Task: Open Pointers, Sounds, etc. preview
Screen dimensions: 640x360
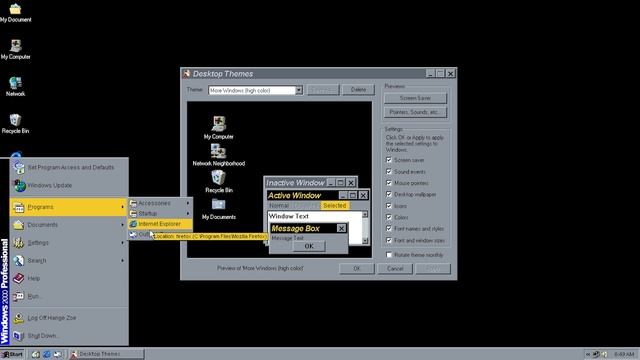Action: [x=415, y=112]
